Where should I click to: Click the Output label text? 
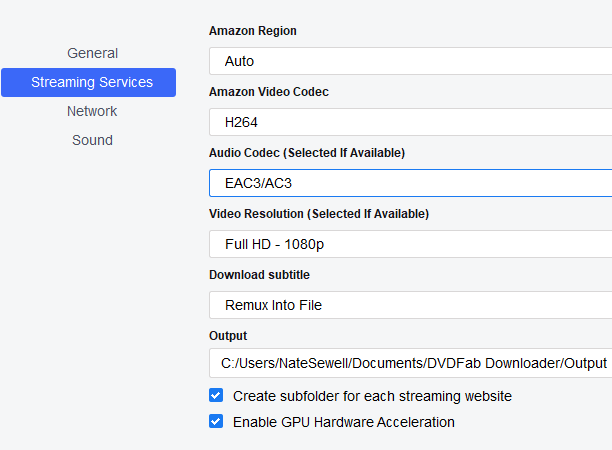tap(228, 336)
